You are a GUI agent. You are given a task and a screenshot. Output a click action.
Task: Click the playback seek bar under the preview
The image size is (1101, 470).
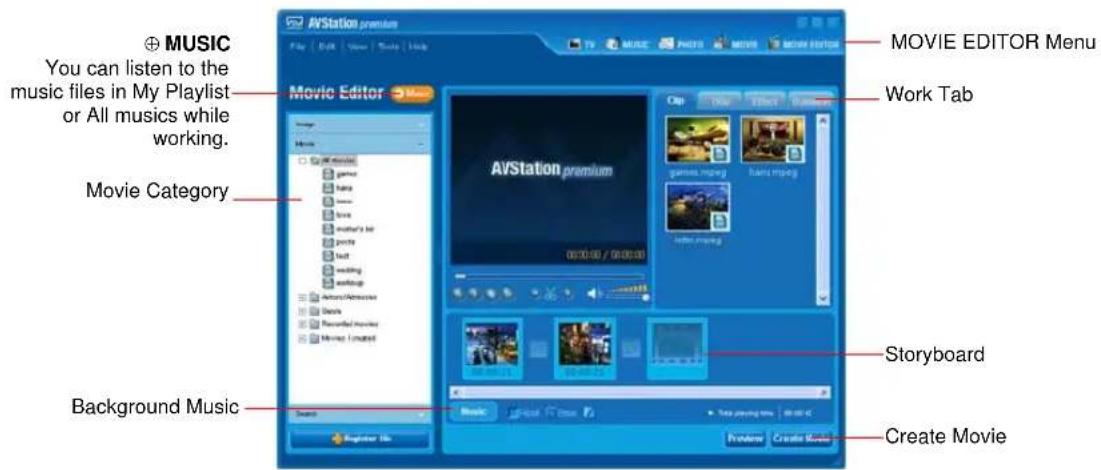click(549, 276)
